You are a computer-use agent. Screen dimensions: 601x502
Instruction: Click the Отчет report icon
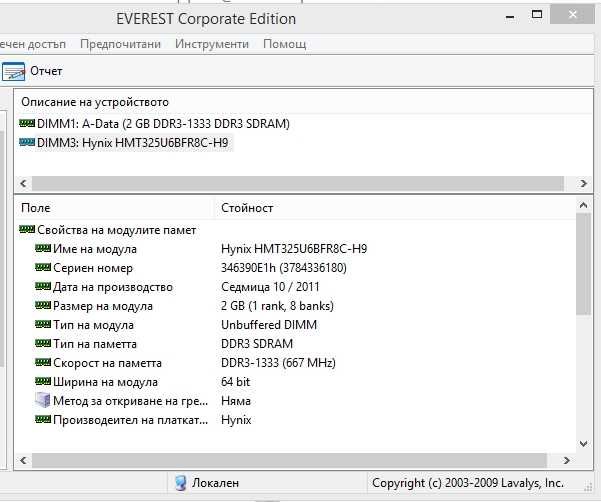tap(13, 72)
